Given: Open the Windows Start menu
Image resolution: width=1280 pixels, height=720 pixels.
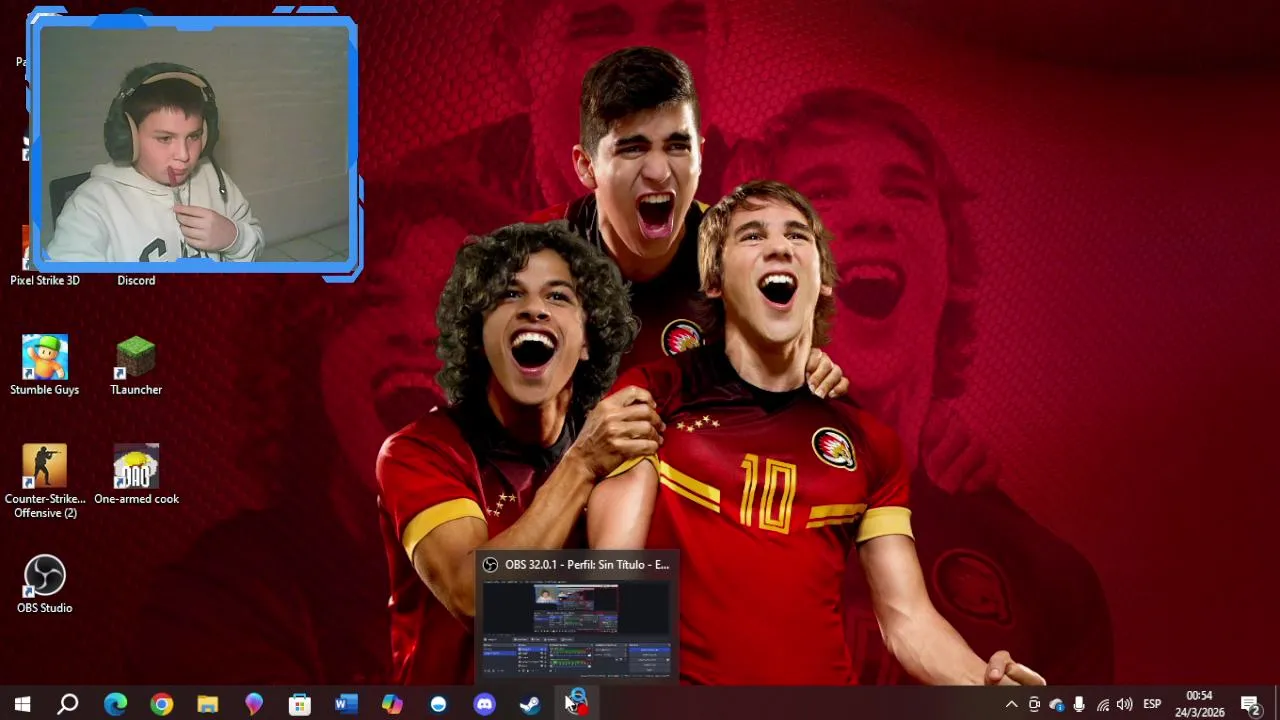Looking at the screenshot, I should (22, 704).
